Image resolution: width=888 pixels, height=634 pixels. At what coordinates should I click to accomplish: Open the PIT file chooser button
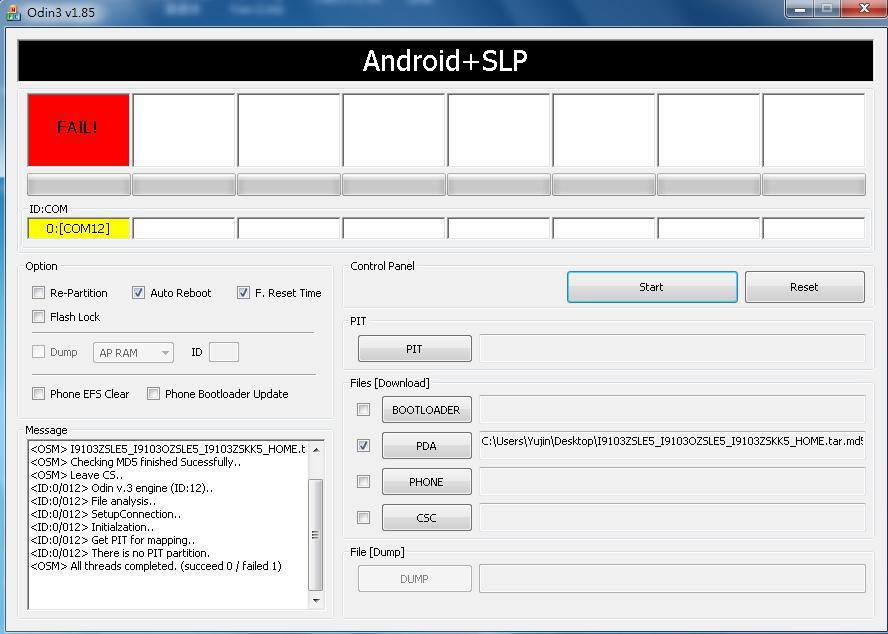[415, 349]
